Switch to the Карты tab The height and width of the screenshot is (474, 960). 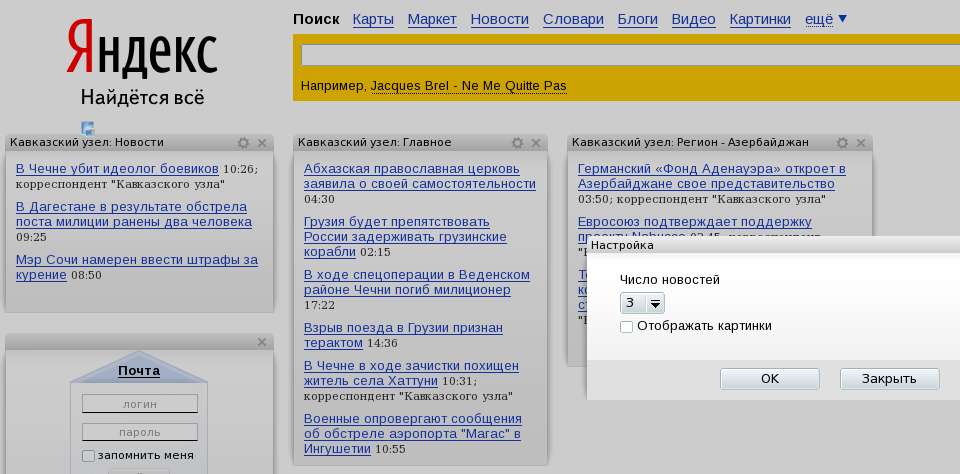pyautogui.click(x=373, y=19)
